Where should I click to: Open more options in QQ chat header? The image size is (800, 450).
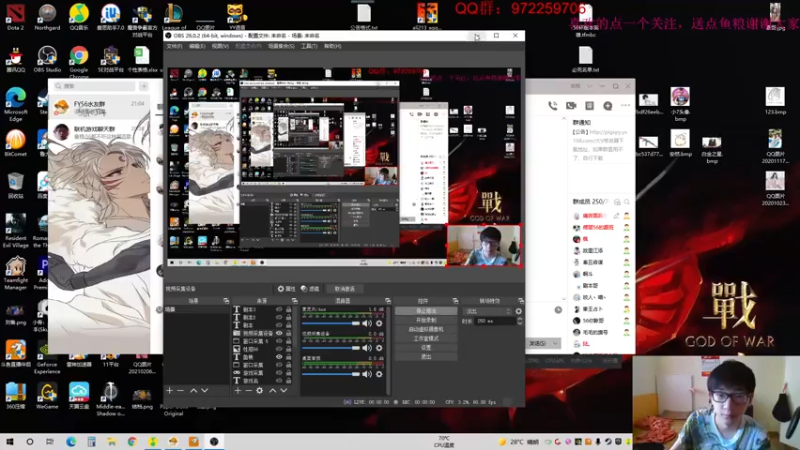tap(626, 106)
